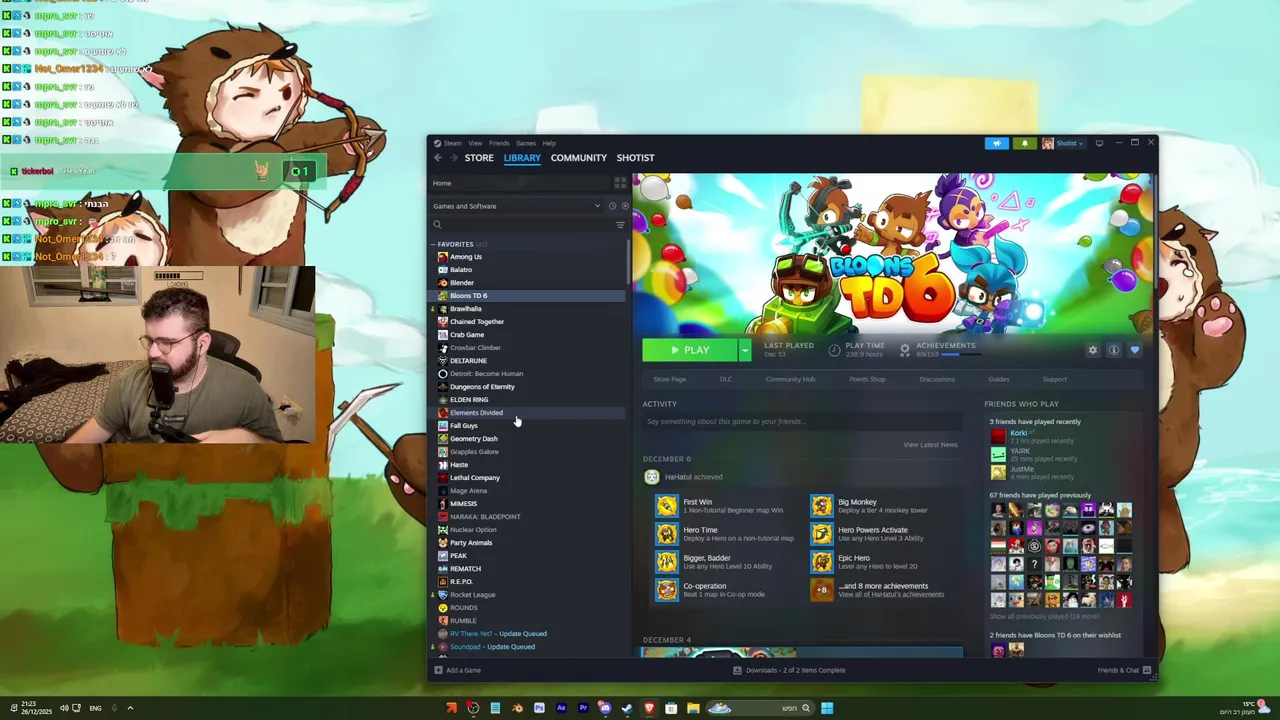Show hidden system tray icons chevron
1280x720 pixels.
click(x=130, y=708)
